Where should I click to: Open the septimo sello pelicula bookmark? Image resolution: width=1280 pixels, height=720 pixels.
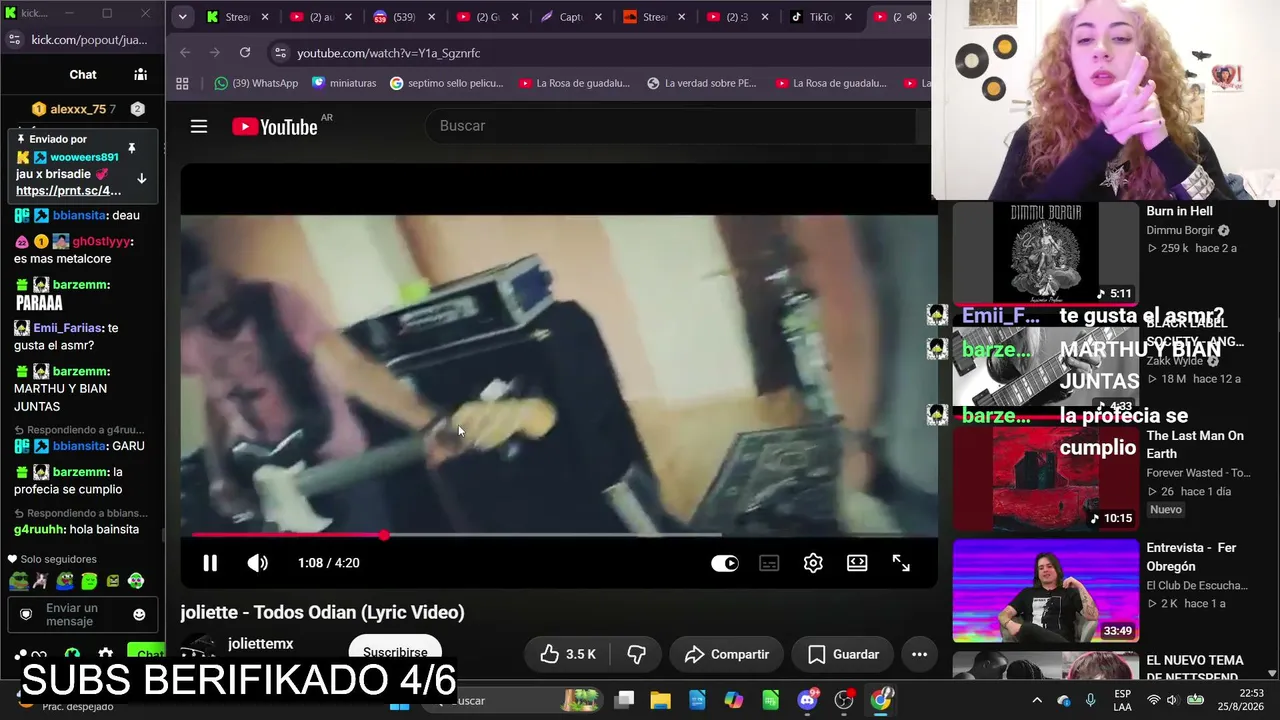[446, 83]
